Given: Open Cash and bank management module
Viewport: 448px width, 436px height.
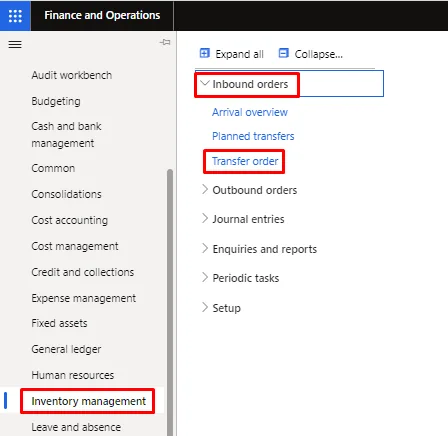Looking at the screenshot, I should coord(66,135).
